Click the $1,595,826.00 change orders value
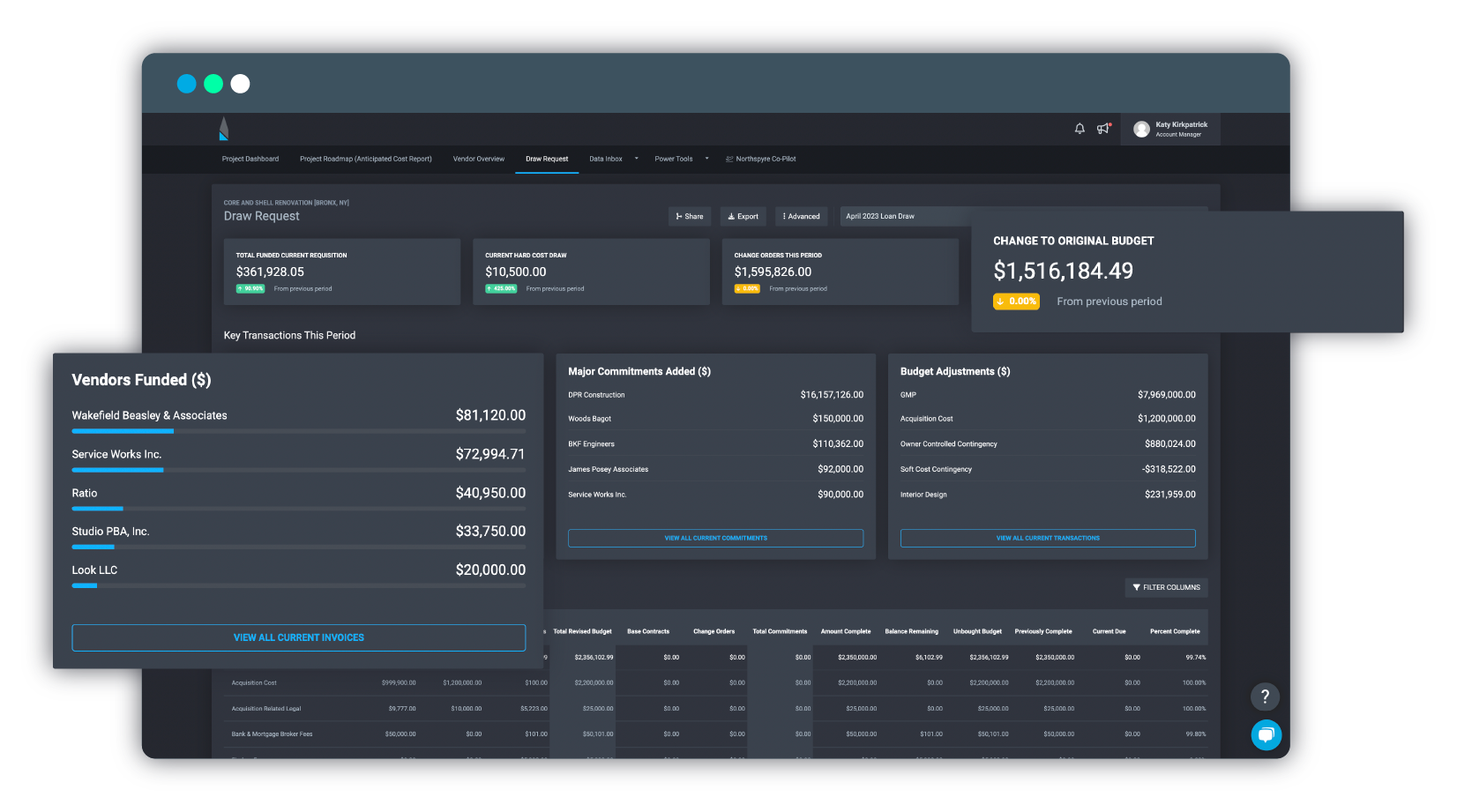1457x812 pixels. click(x=773, y=272)
